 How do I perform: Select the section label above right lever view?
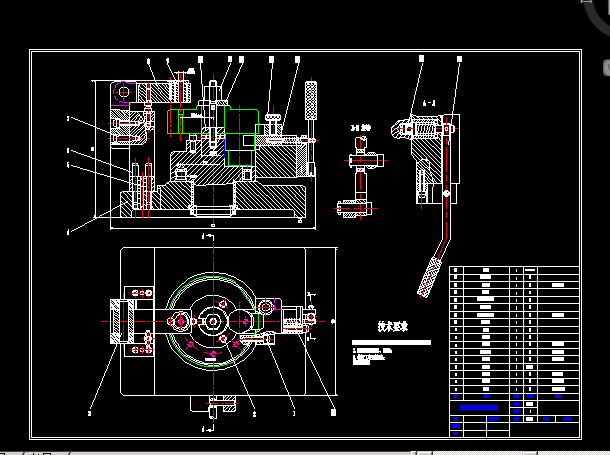pos(429,103)
